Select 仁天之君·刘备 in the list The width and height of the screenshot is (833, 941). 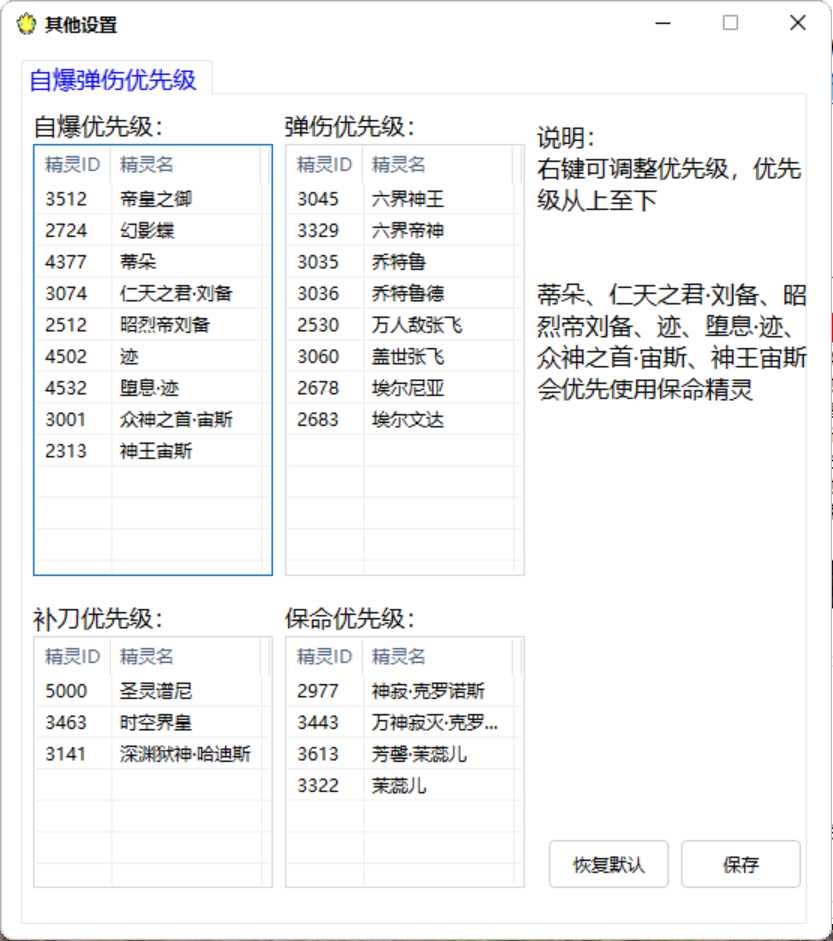click(x=175, y=294)
